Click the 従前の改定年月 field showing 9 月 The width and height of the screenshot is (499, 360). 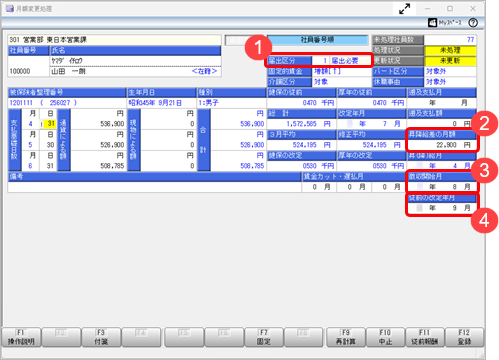[x=442, y=208]
